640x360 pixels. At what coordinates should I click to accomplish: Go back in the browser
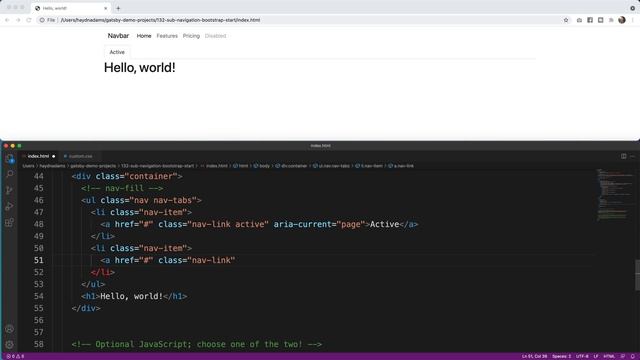point(7,20)
